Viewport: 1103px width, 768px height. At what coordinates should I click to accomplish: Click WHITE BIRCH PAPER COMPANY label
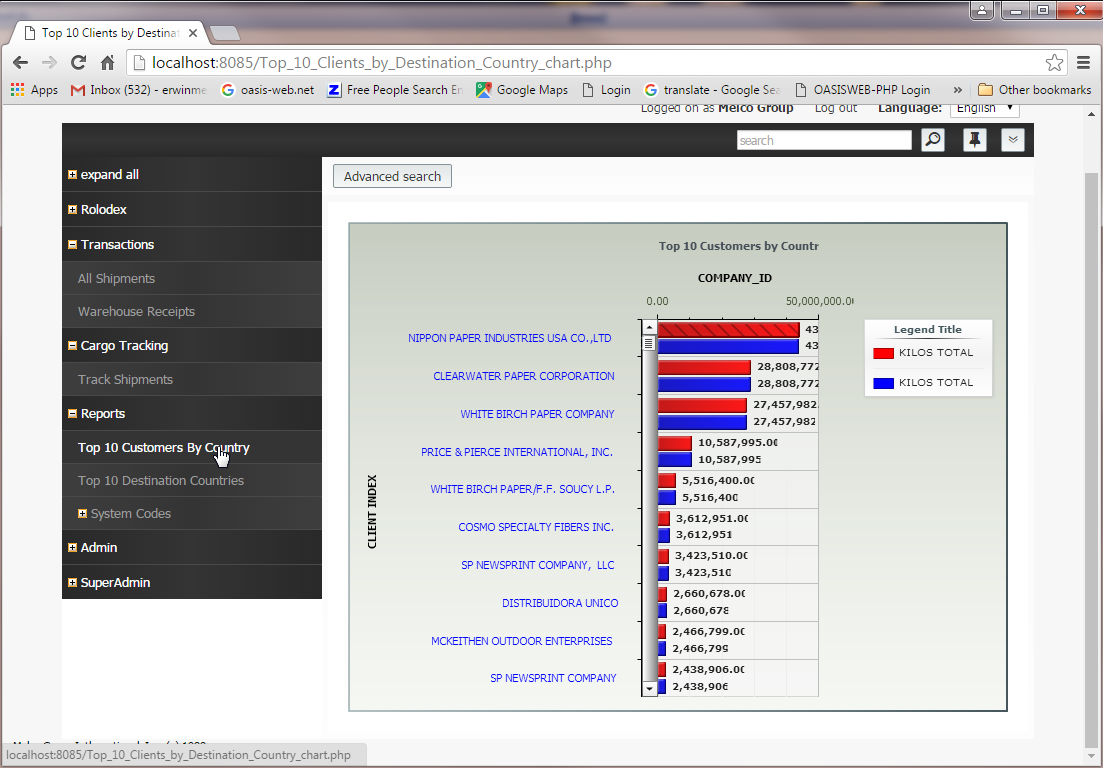tap(537, 414)
